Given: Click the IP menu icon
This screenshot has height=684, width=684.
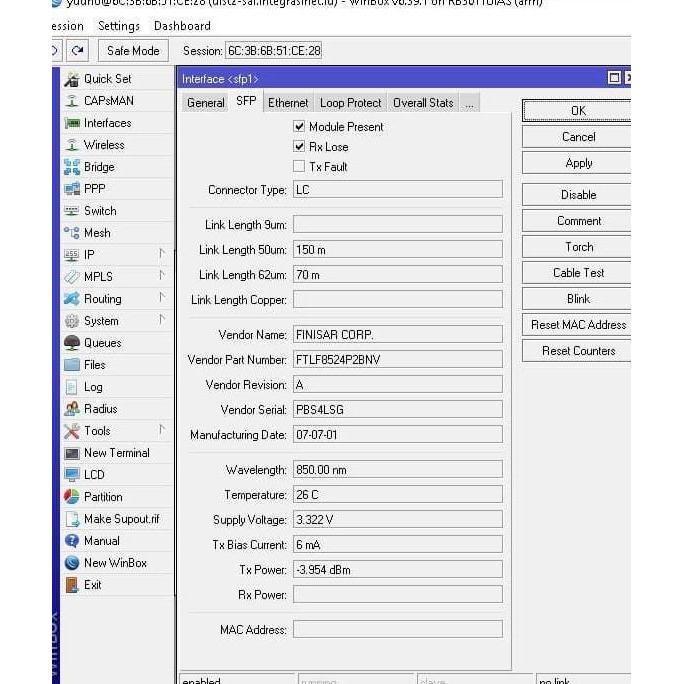Looking at the screenshot, I should pyautogui.click(x=72, y=255).
